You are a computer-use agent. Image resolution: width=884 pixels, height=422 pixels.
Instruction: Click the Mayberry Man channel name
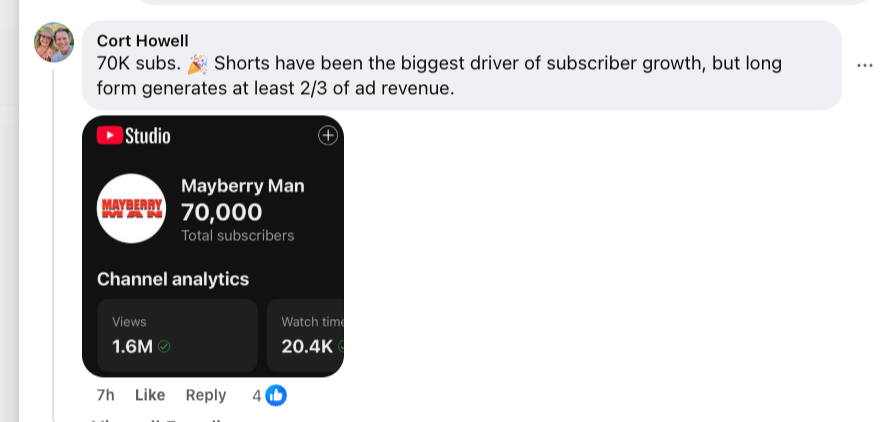(x=242, y=186)
